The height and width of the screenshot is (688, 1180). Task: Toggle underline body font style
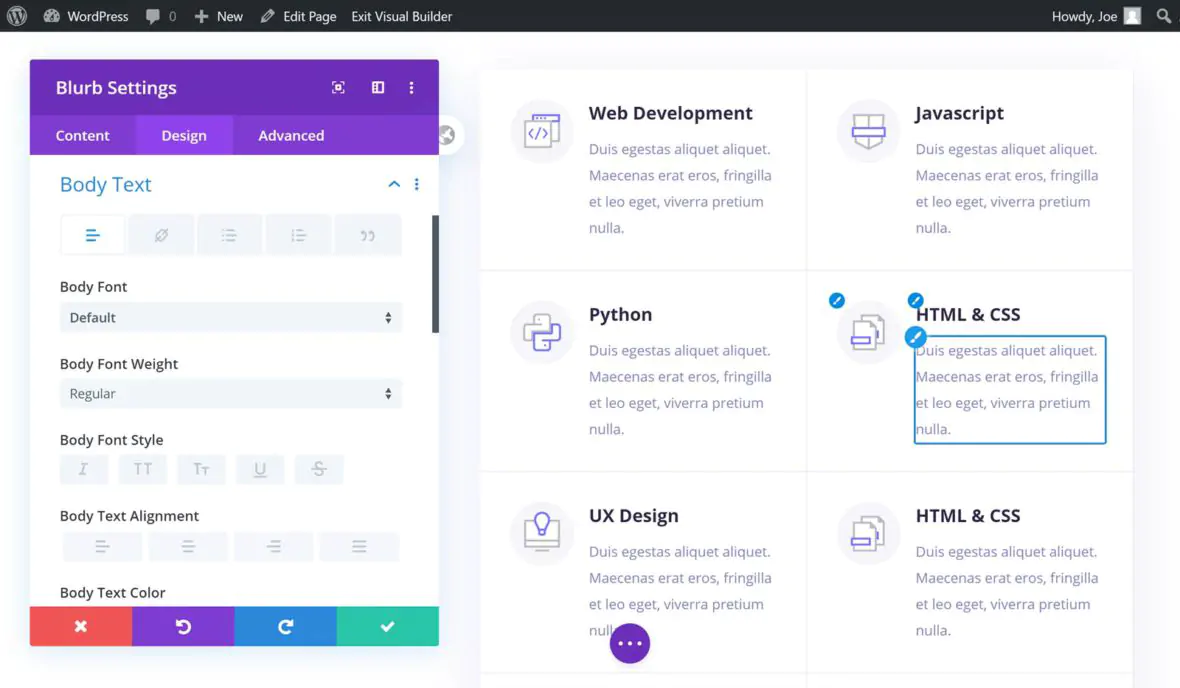pyautogui.click(x=260, y=469)
